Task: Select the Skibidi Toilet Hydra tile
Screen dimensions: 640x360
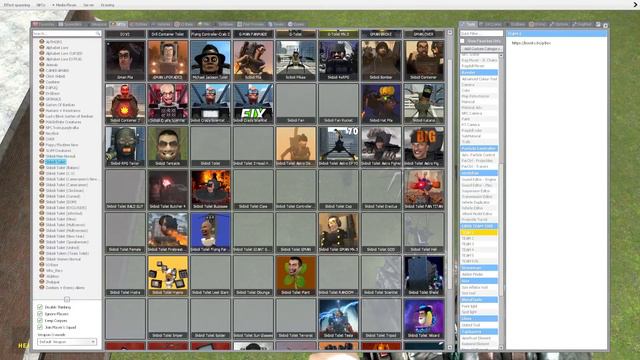Action: point(125,276)
